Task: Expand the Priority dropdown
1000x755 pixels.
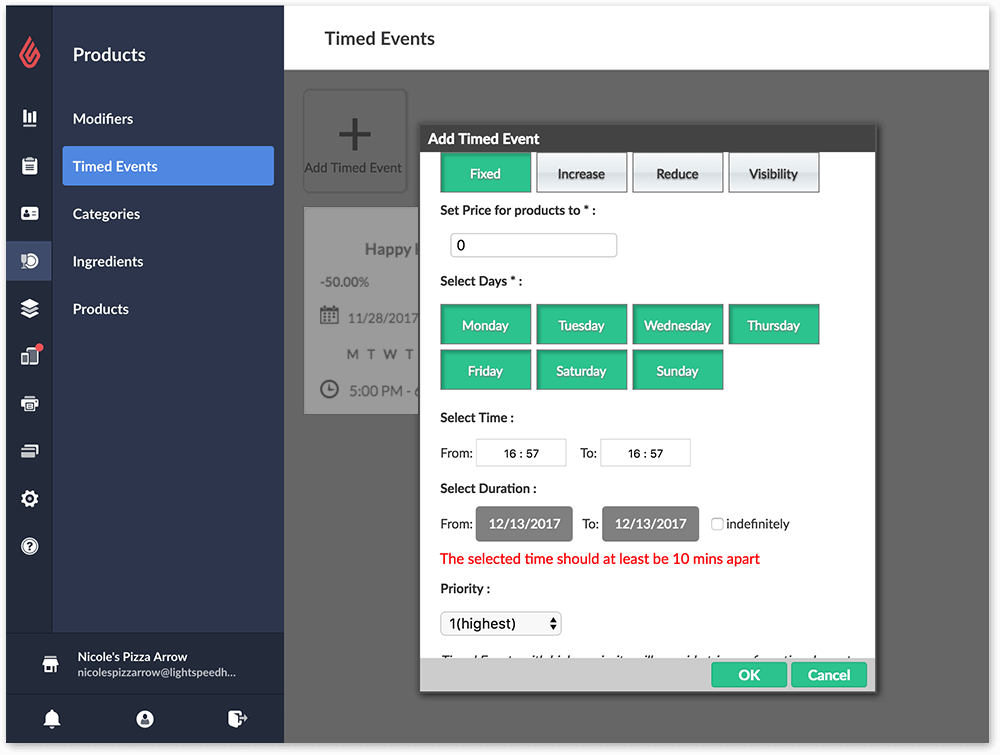Action: [501, 623]
